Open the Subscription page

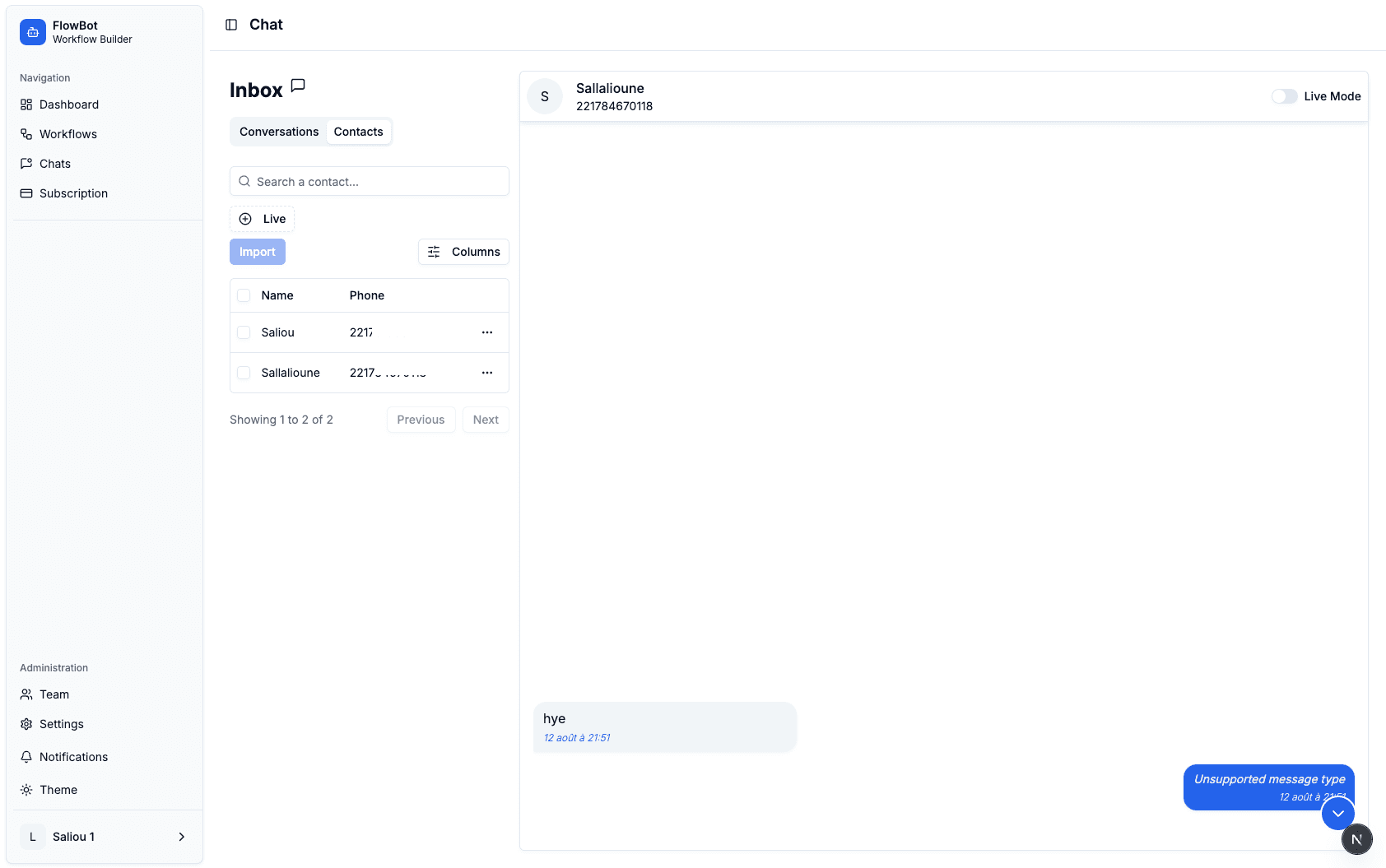point(73,193)
